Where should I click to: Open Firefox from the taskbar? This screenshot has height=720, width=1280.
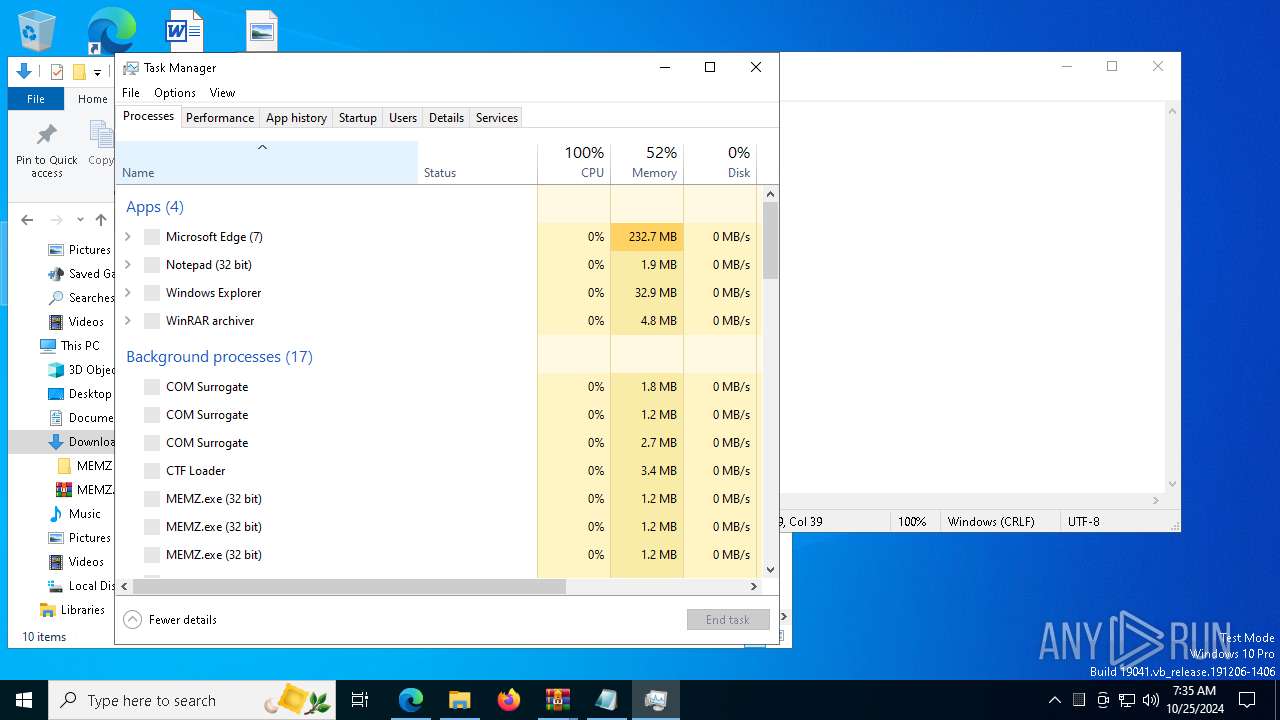(x=508, y=700)
